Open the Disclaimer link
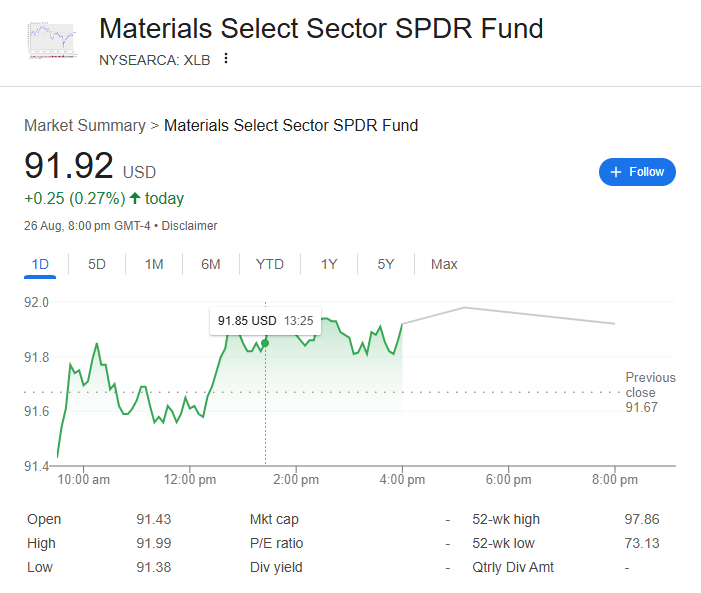Screen dimensions: 701x593 [189, 226]
